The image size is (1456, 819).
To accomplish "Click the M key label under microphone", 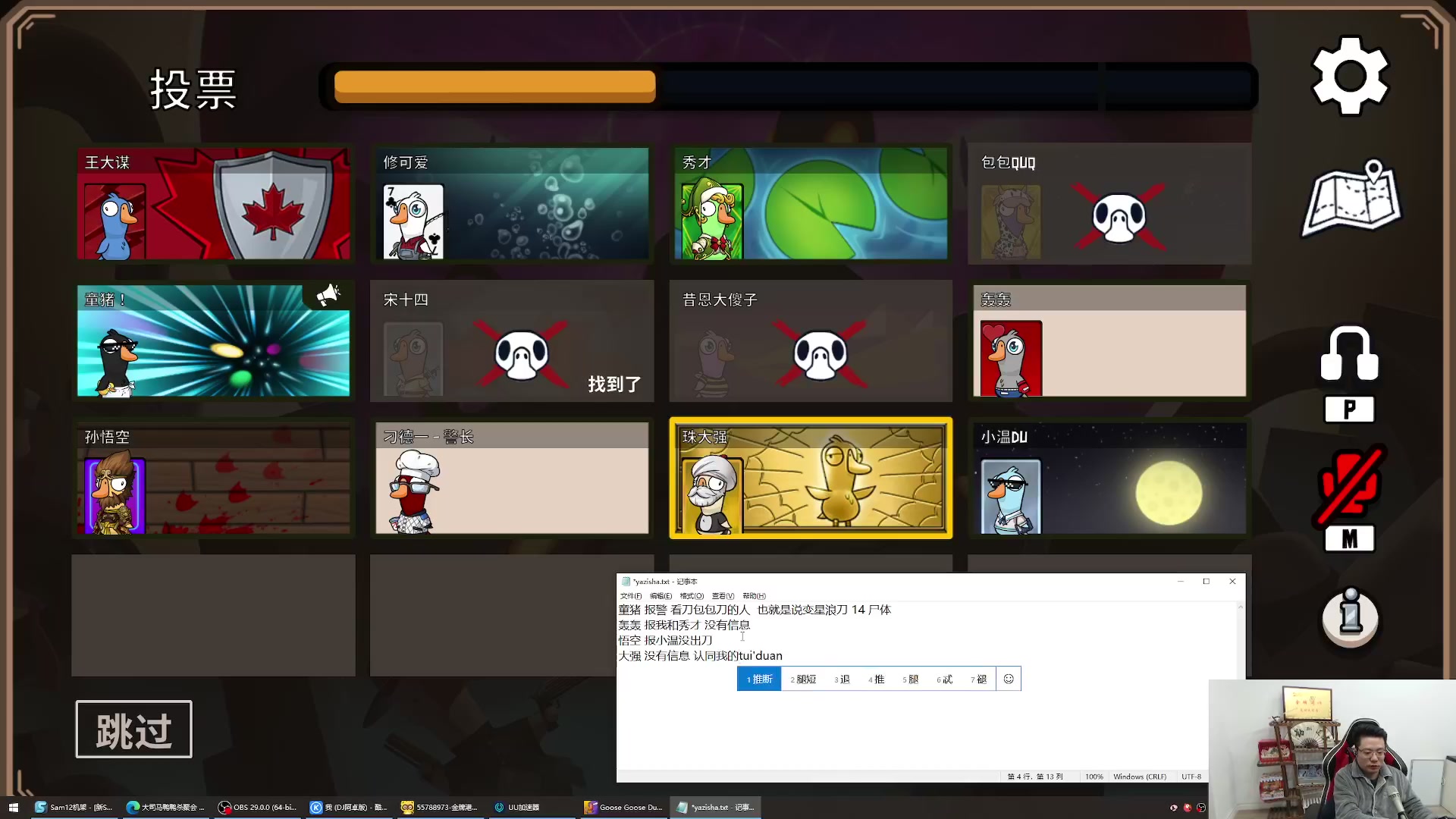I will tap(1349, 539).
